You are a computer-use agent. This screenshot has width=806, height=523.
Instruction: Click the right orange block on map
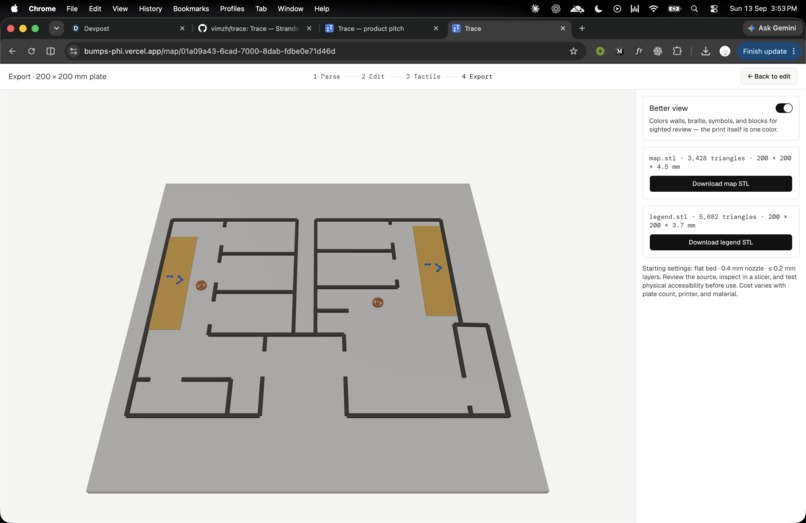coord(435,270)
